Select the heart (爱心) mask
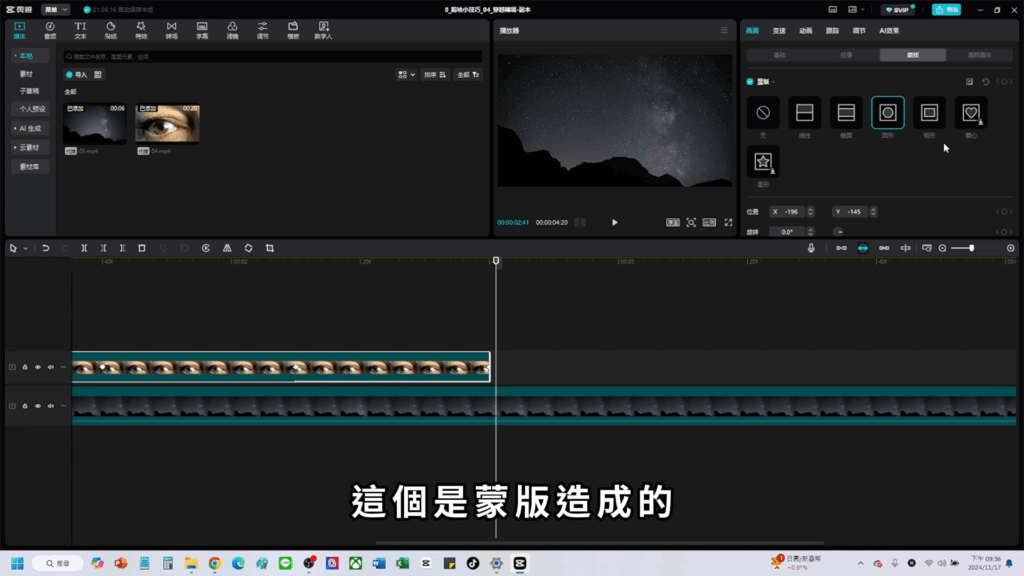The height and width of the screenshot is (576, 1024). click(x=971, y=112)
